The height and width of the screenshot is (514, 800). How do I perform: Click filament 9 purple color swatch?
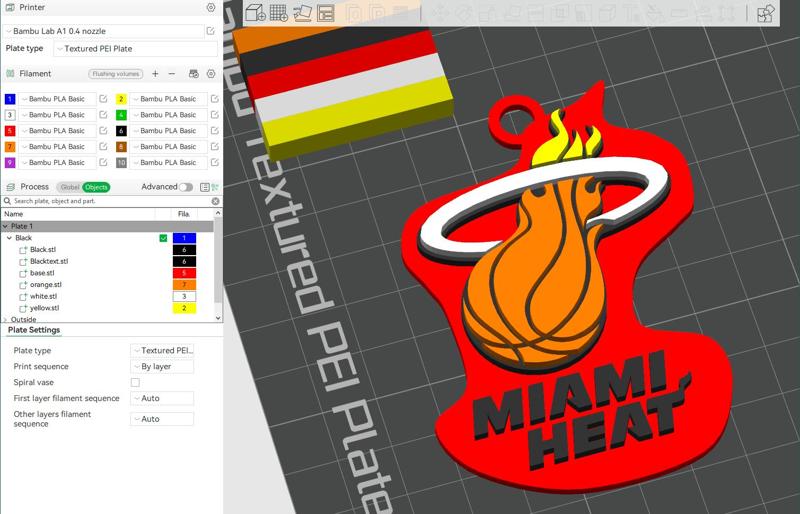[10, 162]
